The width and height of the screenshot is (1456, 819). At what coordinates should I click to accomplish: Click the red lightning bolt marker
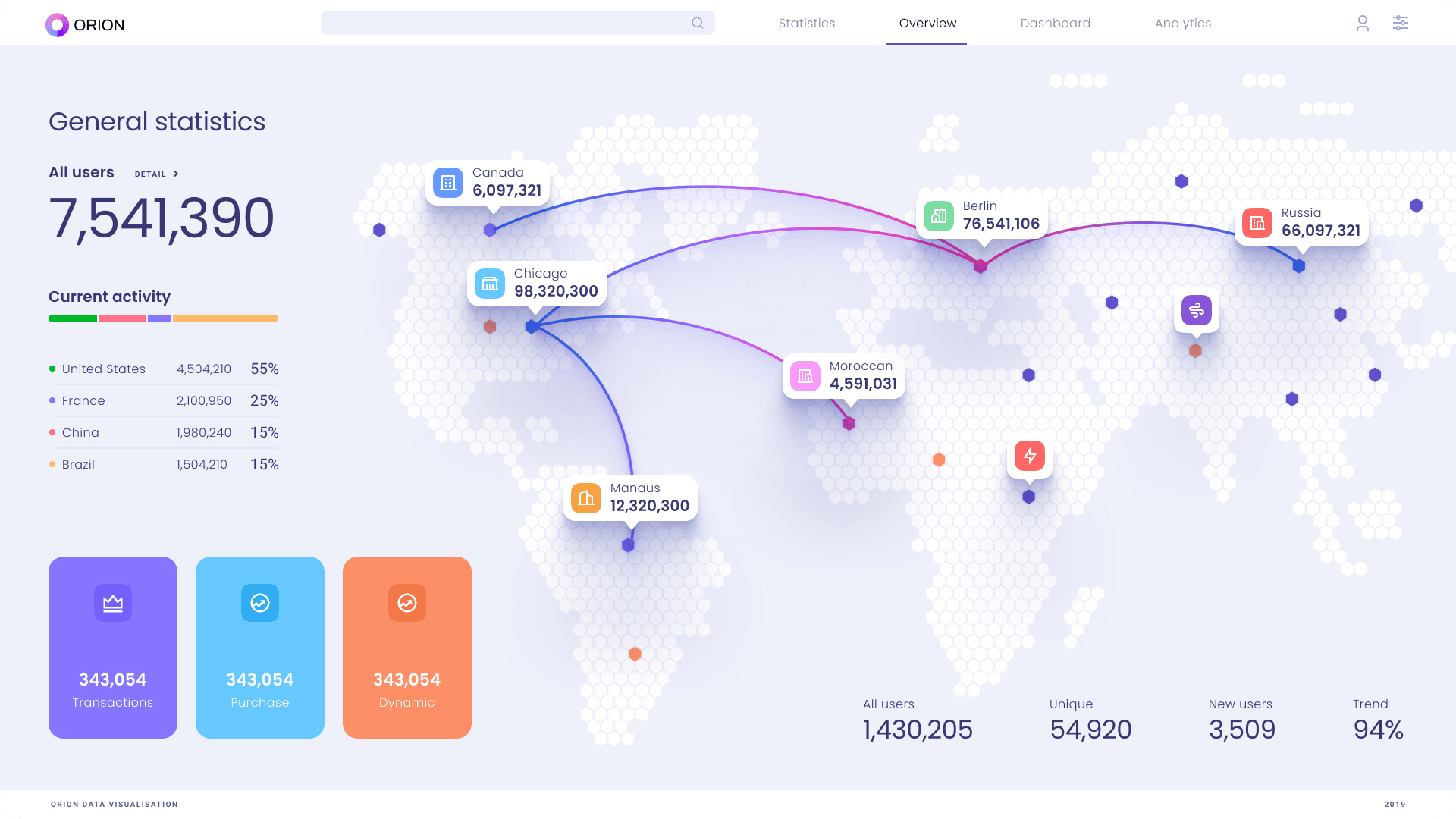[x=1029, y=456]
